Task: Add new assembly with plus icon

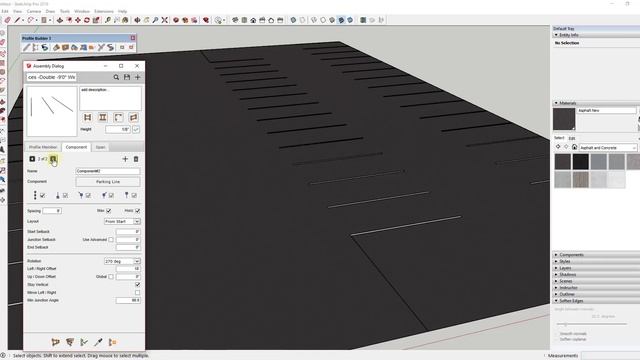Action: click(x=138, y=77)
